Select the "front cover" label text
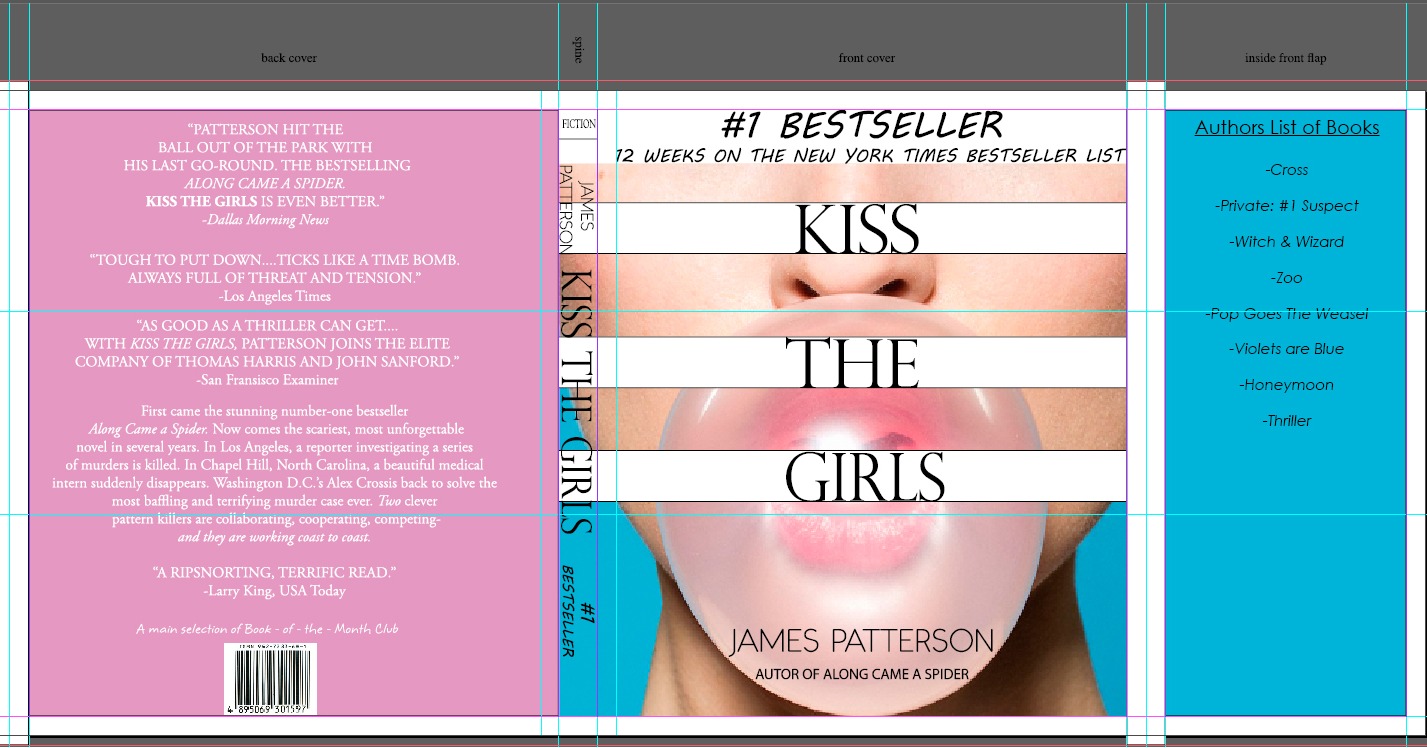 [x=867, y=58]
